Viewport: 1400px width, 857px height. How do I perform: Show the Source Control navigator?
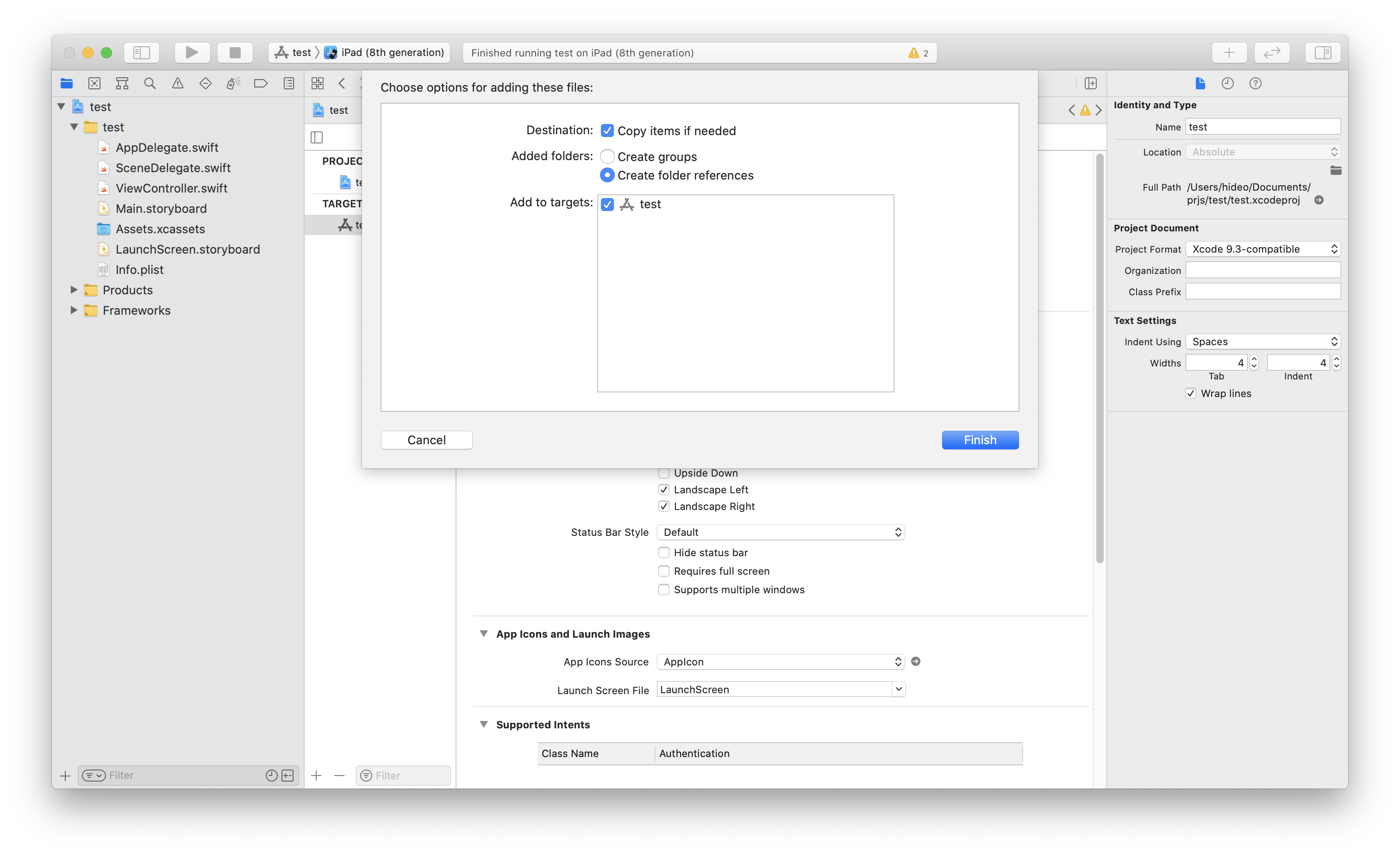(x=94, y=83)
